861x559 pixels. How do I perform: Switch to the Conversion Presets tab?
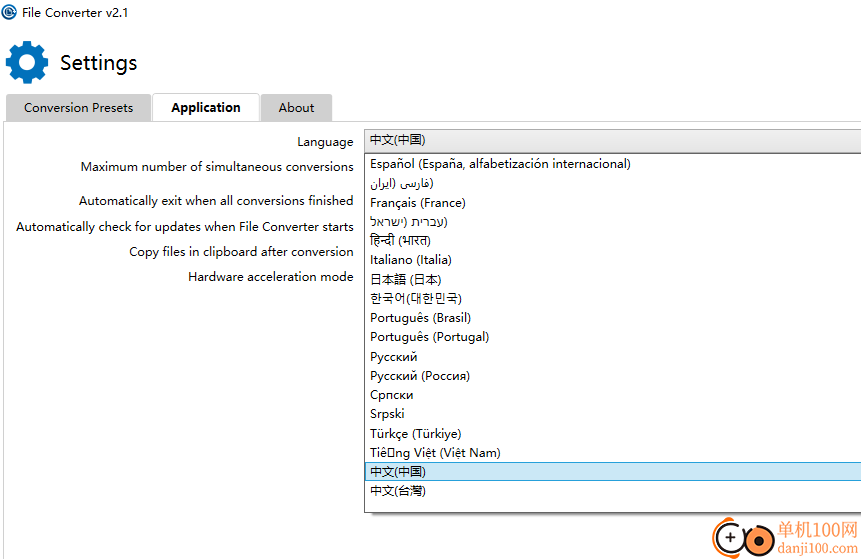pos(79,108)
